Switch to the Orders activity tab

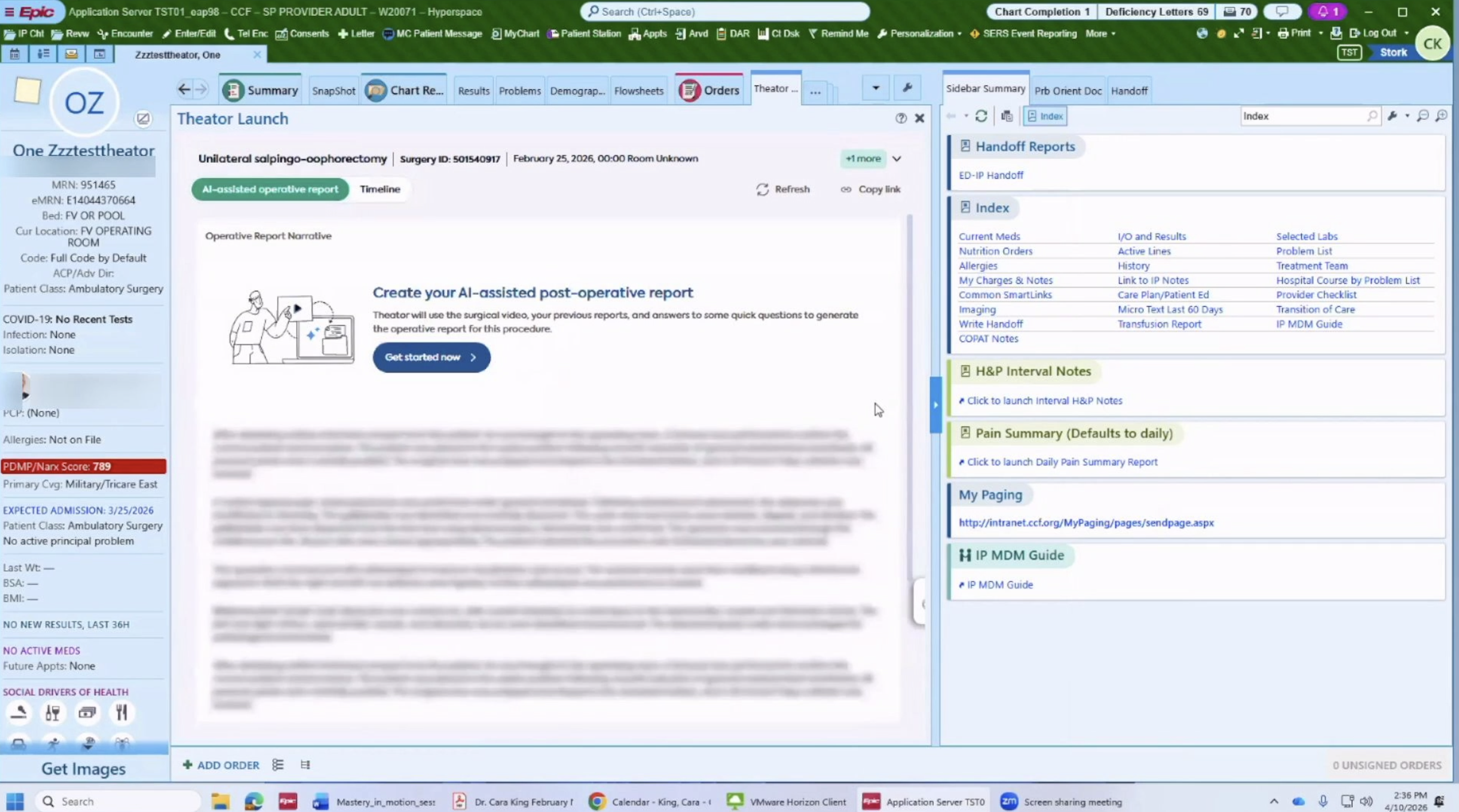(x=710, y=90)
